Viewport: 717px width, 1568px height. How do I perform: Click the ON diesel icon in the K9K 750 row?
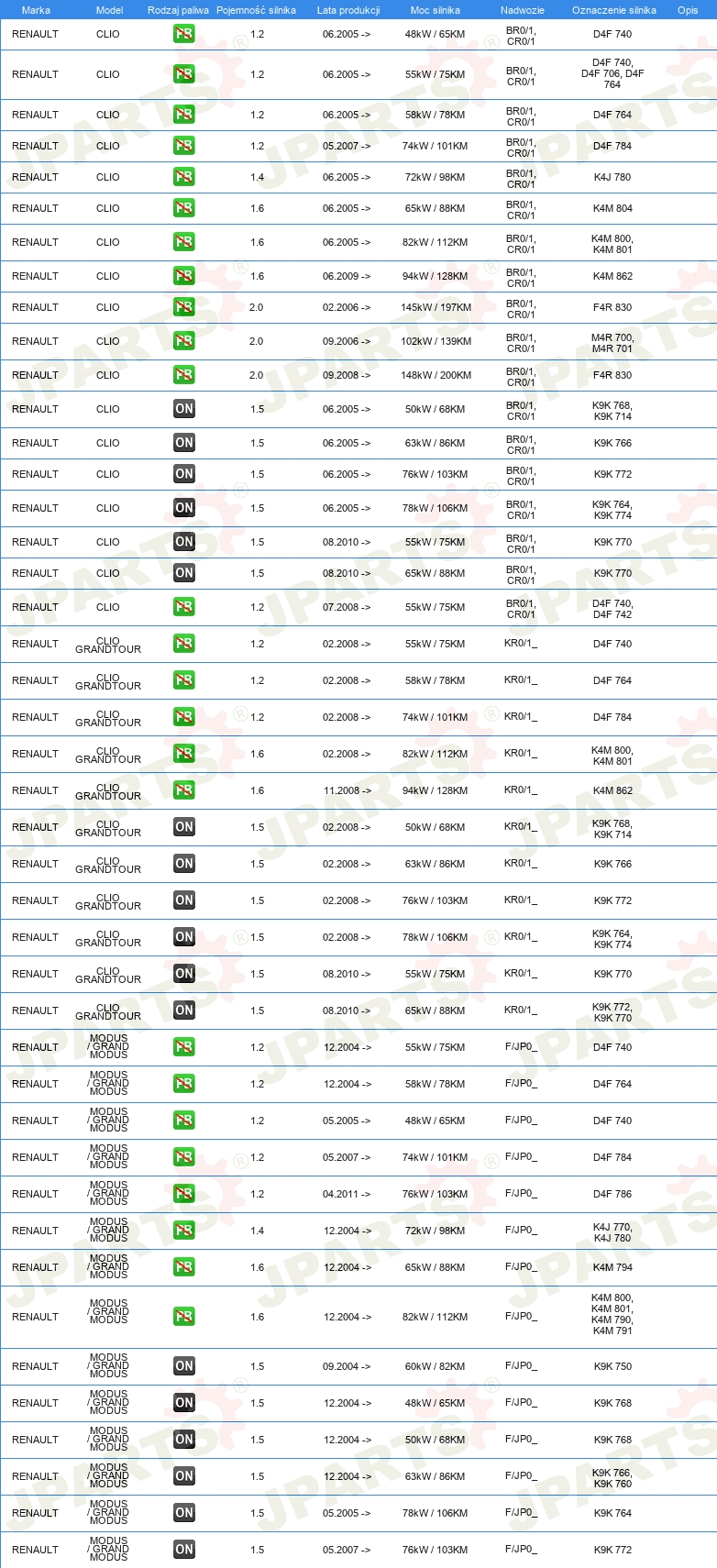tap(183, 1366)
